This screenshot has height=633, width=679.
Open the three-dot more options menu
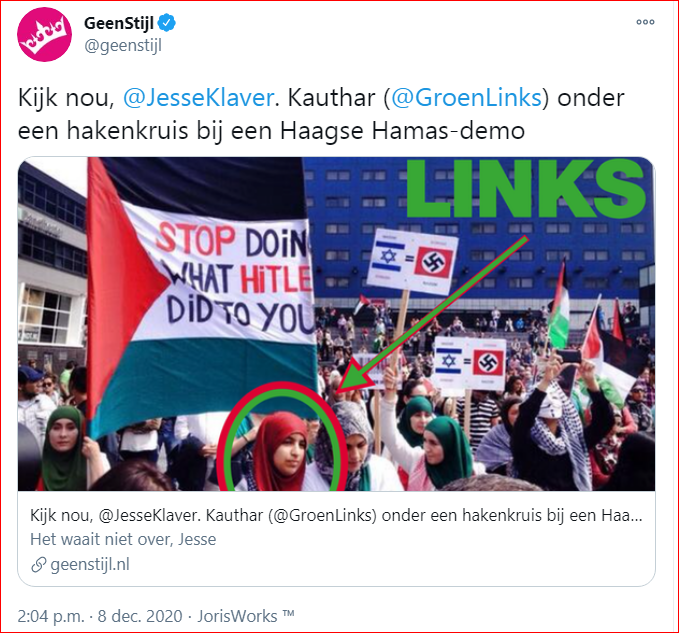click(645, 22)
